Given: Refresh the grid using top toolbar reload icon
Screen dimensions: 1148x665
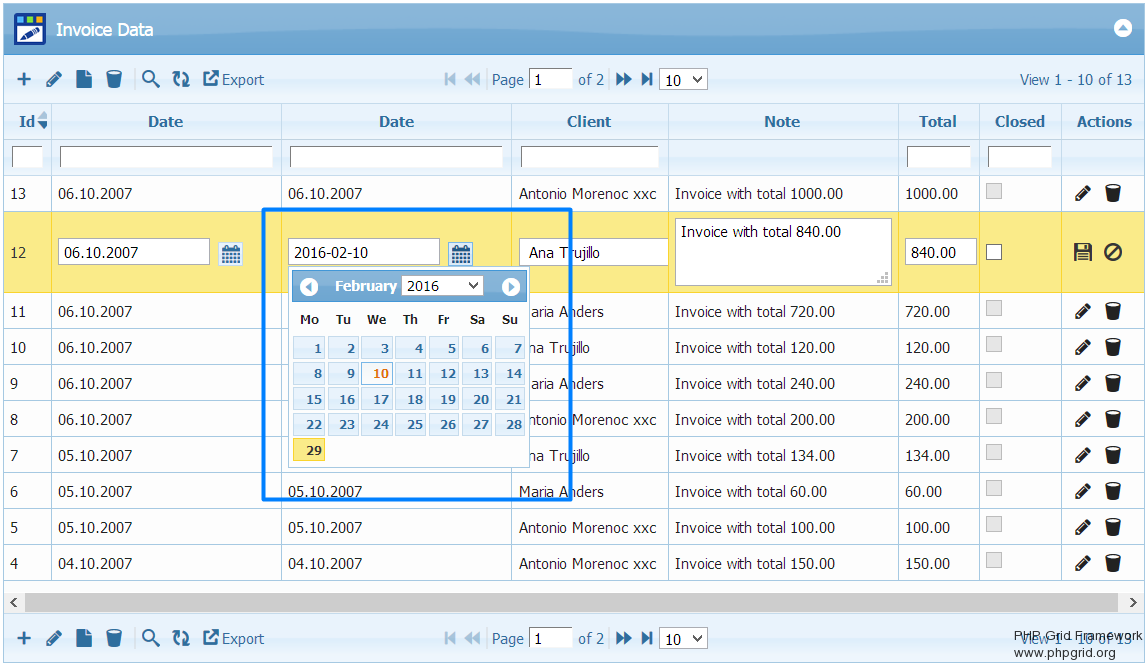Looking at the screenshot, I should pyautogui.click(x=181, y=79).
